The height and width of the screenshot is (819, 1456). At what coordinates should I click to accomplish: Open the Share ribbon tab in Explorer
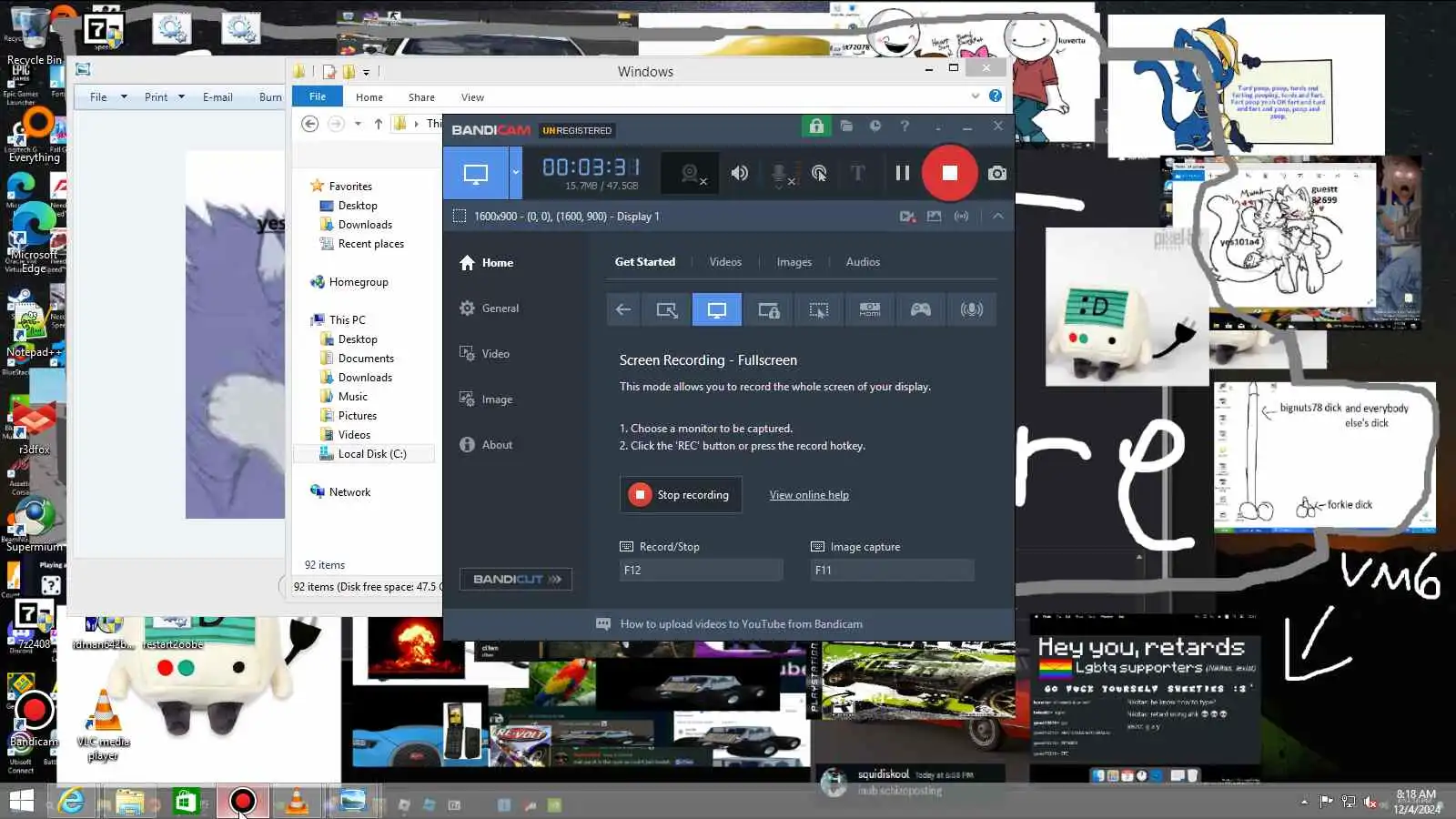click(x=421, y=97)
